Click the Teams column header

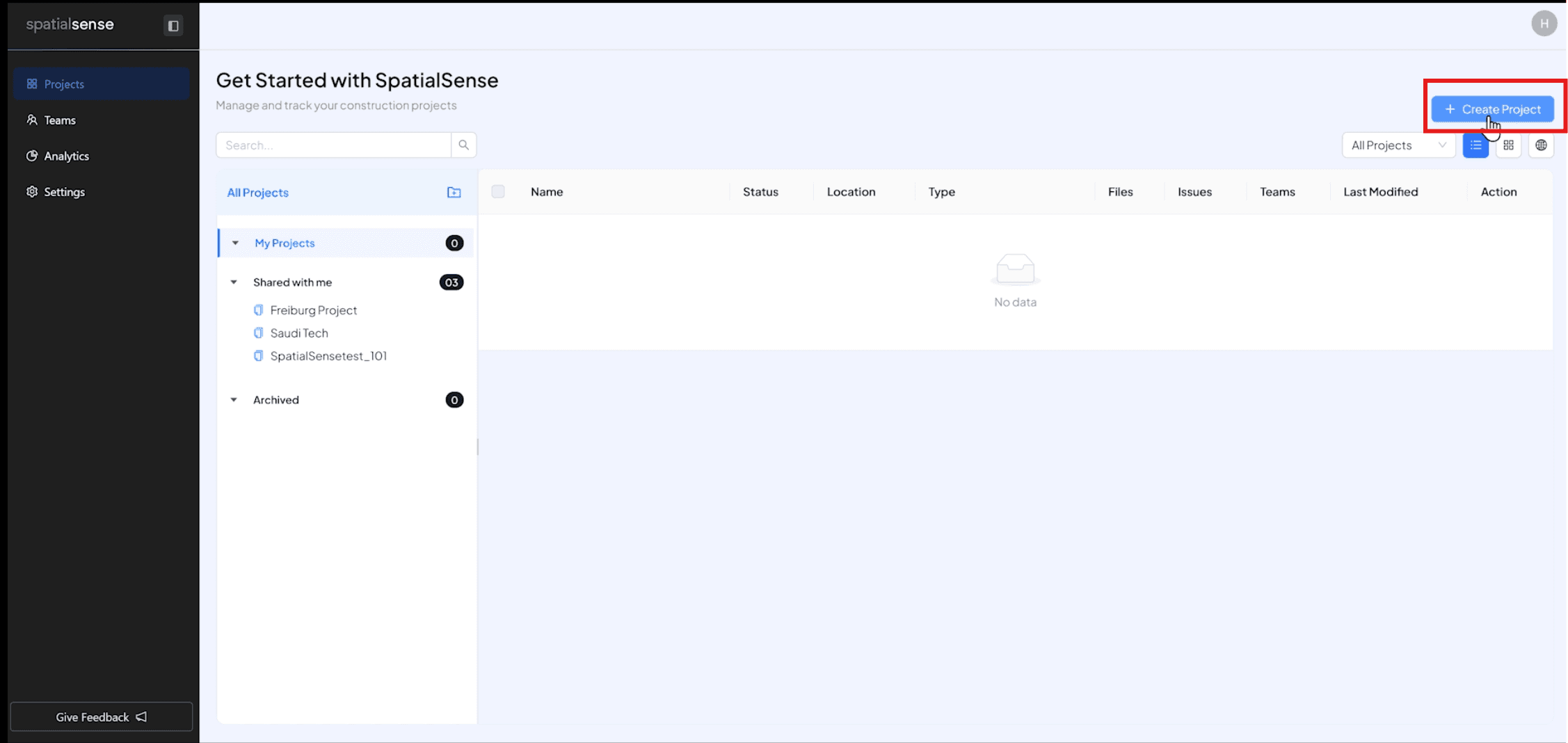[x=1277, y=192]
